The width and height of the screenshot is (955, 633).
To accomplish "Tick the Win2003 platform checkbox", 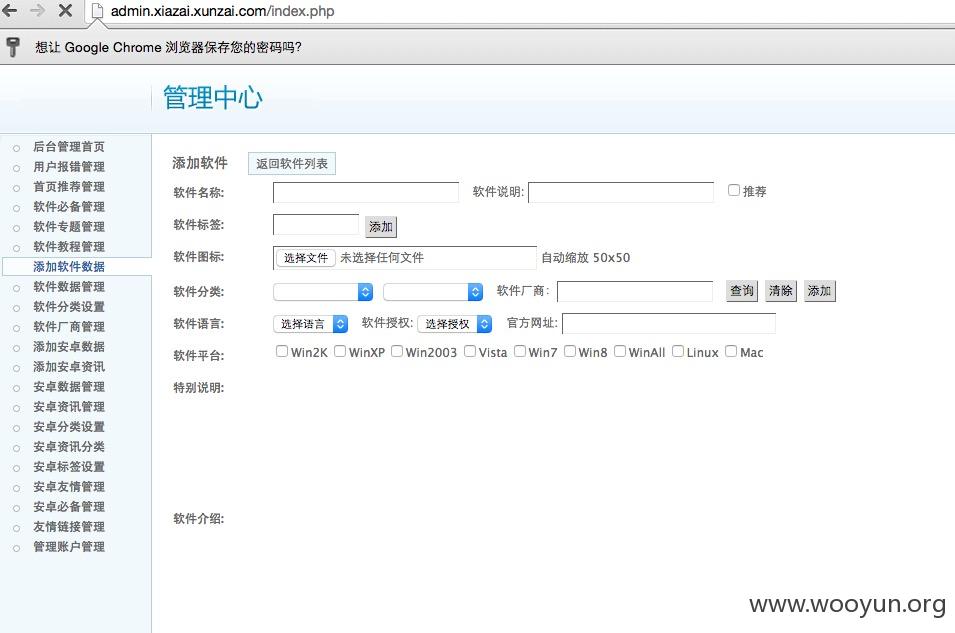I will pyautogui.click(x=396, y=351).
